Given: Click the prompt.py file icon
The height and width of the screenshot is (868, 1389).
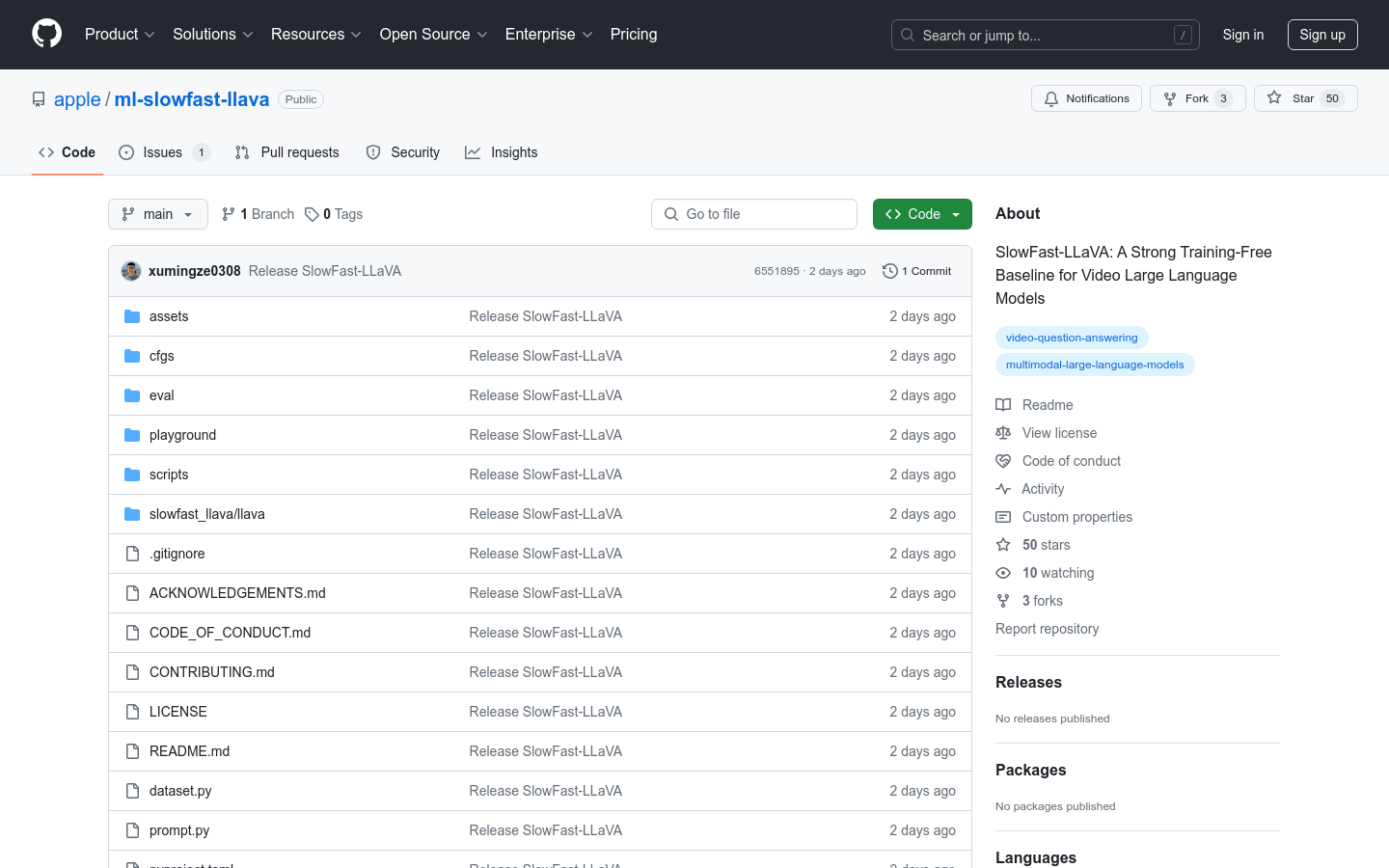Looking at the screenshot, I should click(x=132, y=830).
